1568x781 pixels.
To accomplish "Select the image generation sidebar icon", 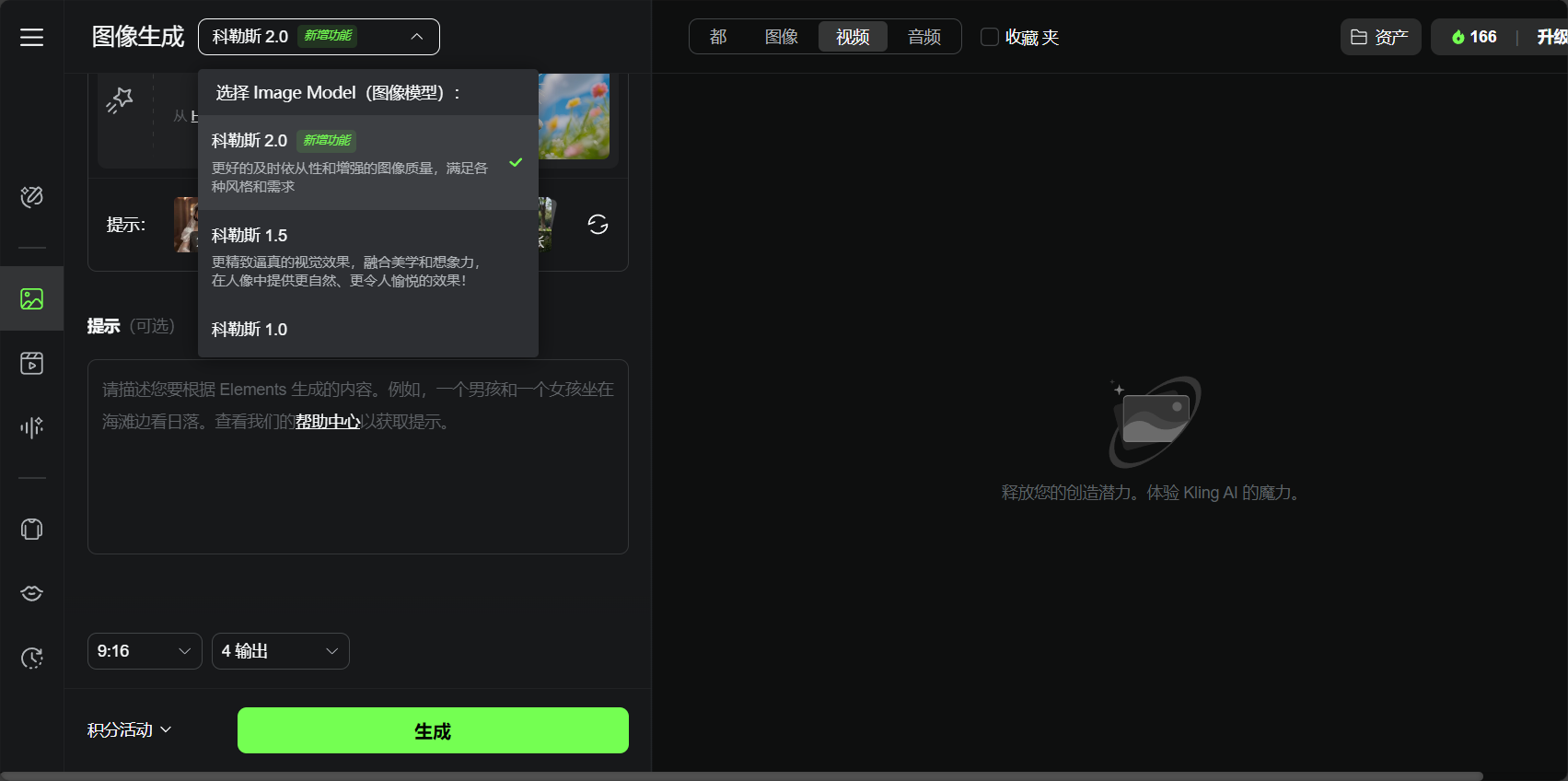I will 32,298.
